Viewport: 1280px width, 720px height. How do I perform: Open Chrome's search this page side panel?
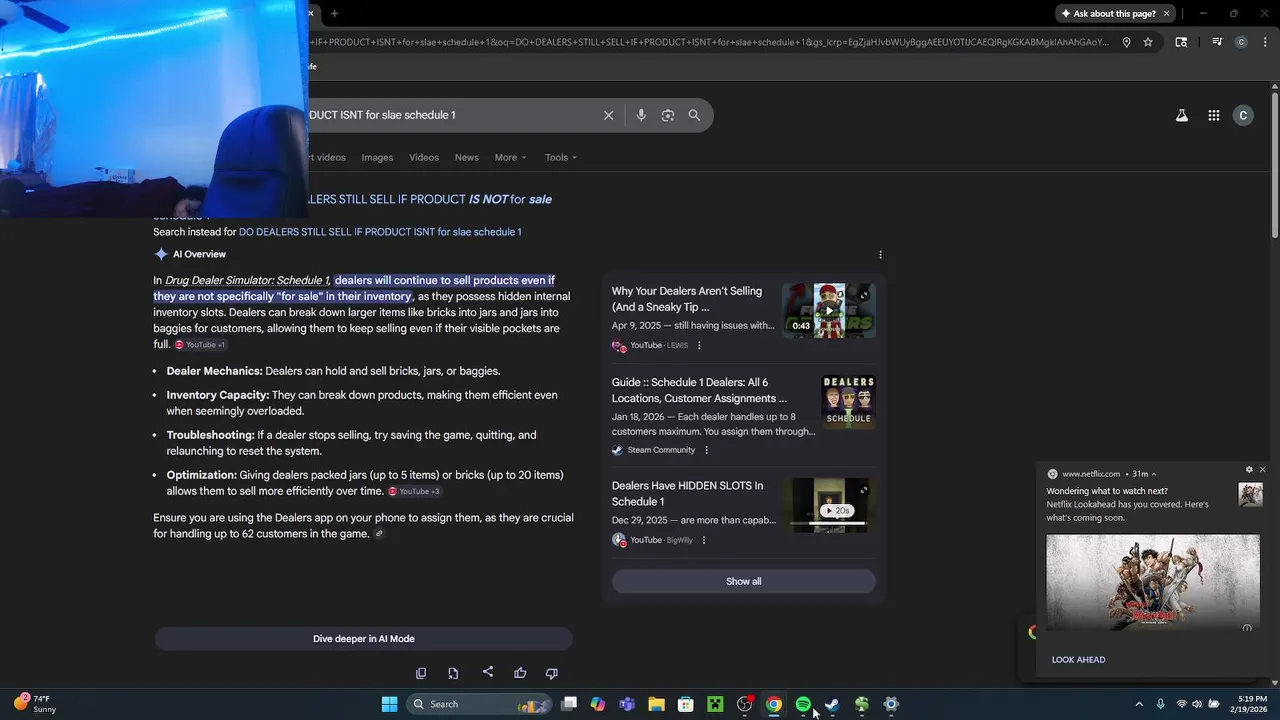click(1181, 42)
